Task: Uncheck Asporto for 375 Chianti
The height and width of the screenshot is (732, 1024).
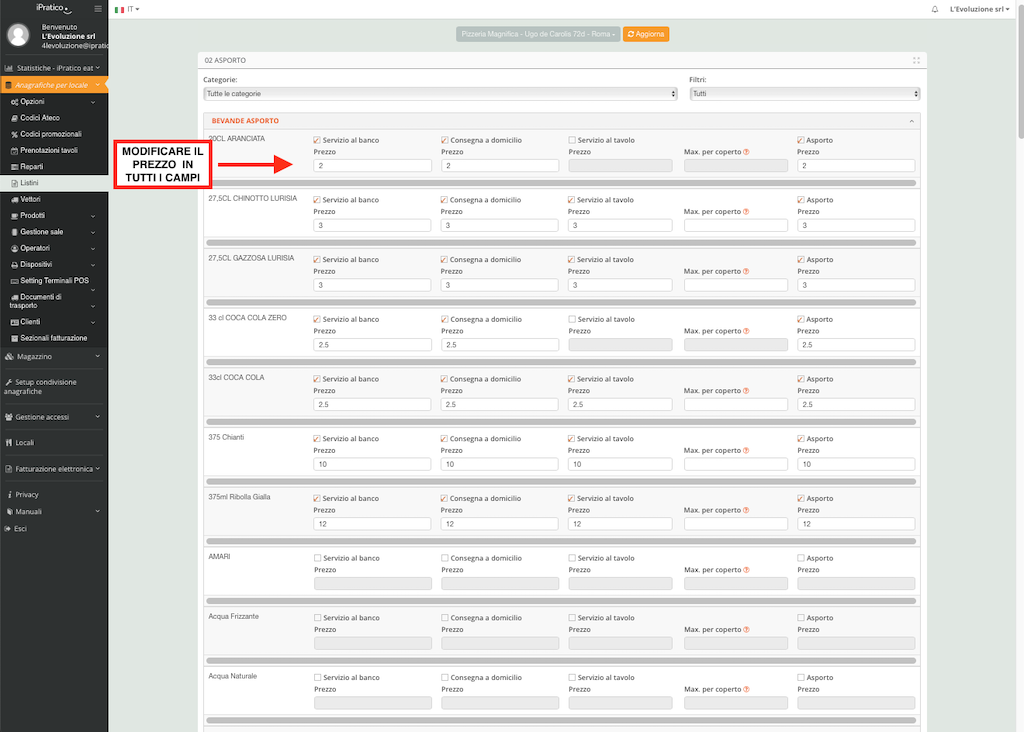Action: (801, 439)
